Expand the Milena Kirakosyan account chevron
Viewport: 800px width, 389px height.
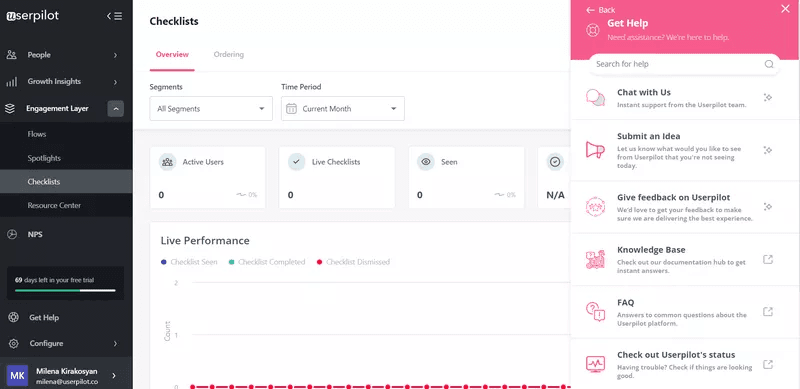pyautogui.click(x=114, y=376)
